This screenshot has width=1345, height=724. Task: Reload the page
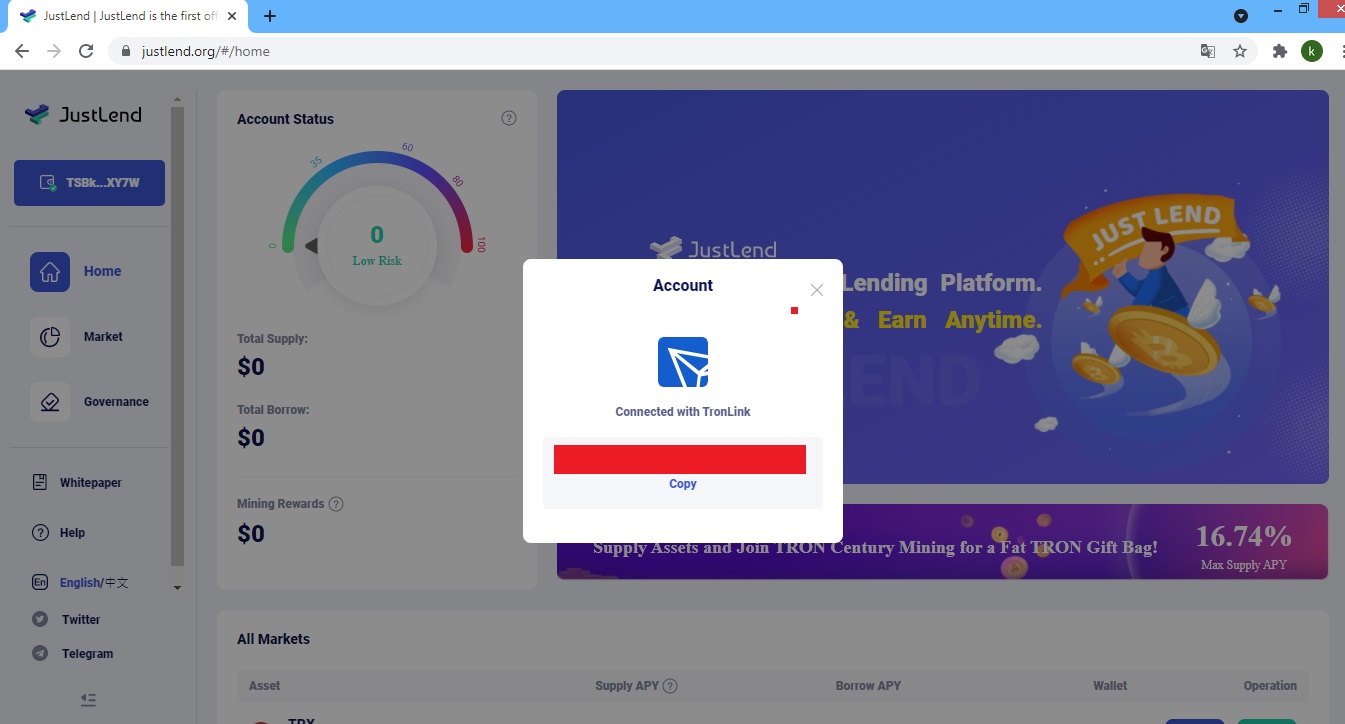(86, 51)
